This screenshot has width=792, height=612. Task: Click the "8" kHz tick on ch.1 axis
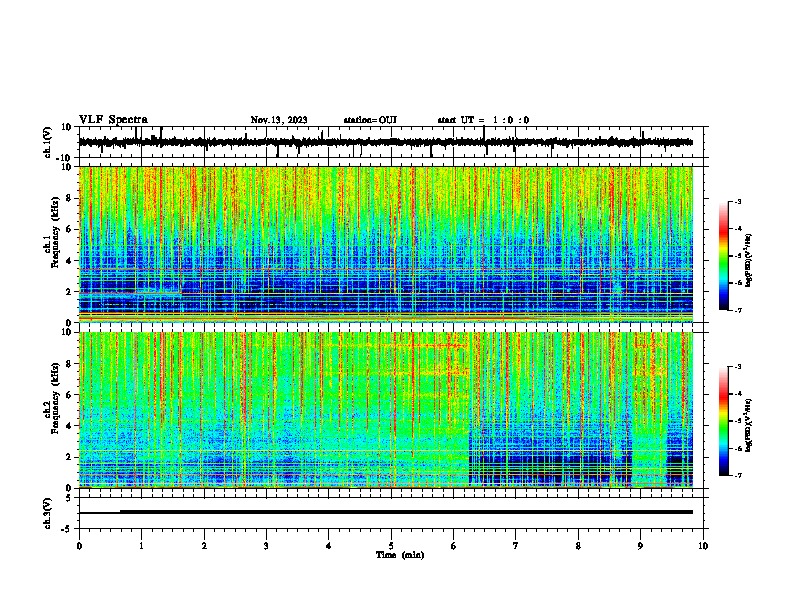click(x=71, y=198)
